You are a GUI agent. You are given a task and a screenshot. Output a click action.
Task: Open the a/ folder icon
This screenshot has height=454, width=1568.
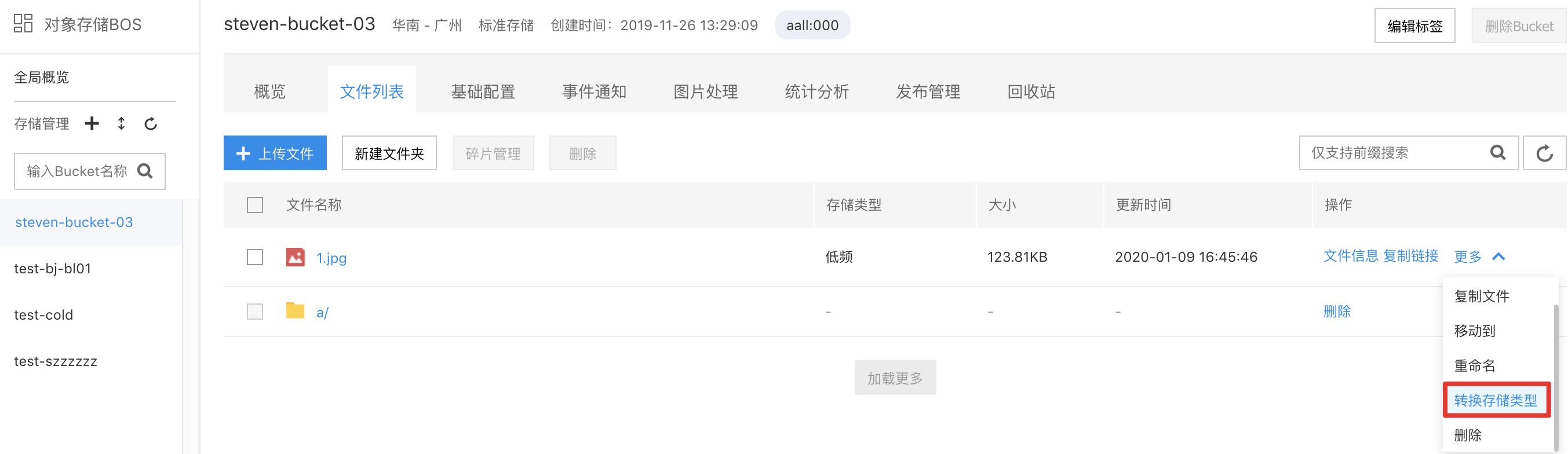tap(295, 310)
